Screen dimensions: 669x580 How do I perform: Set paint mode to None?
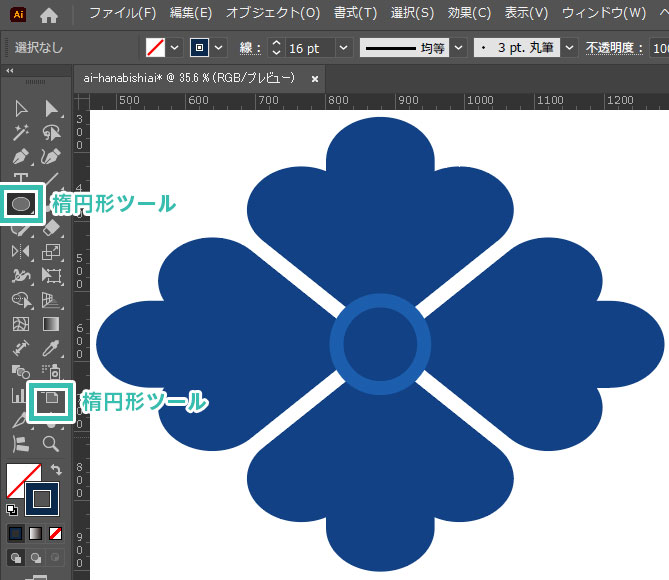coord(56,533)
